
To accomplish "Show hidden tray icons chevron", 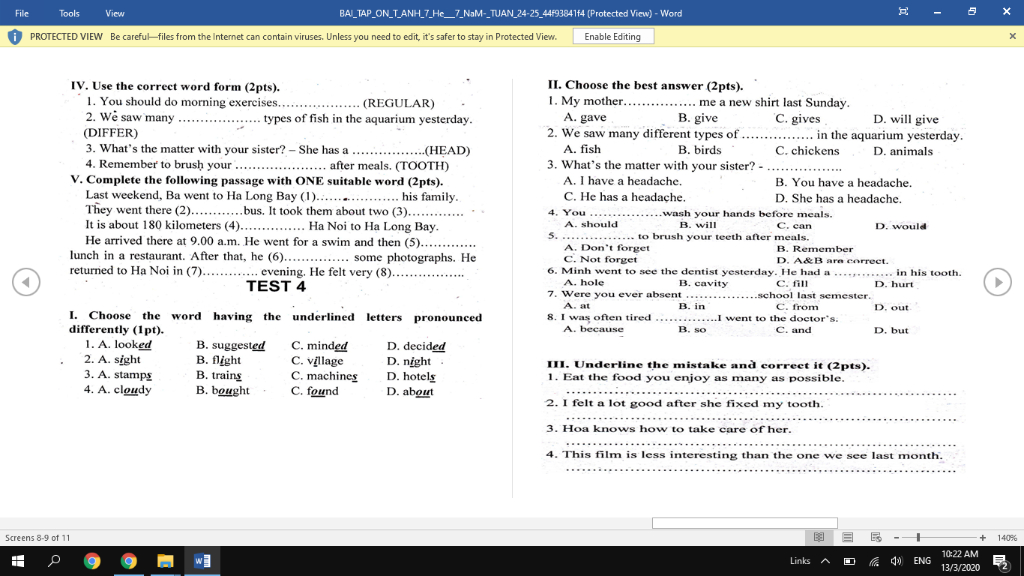I will 825,561.
